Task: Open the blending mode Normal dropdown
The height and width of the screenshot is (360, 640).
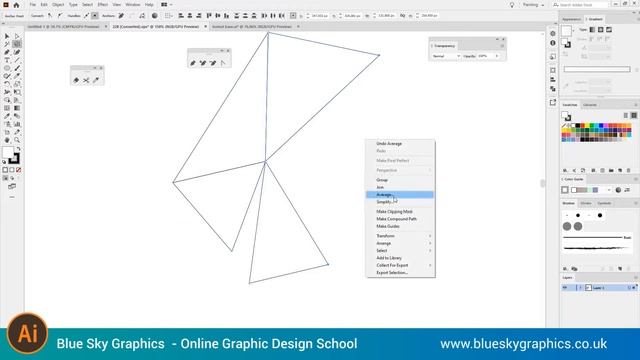Action: tap(446, 56)
